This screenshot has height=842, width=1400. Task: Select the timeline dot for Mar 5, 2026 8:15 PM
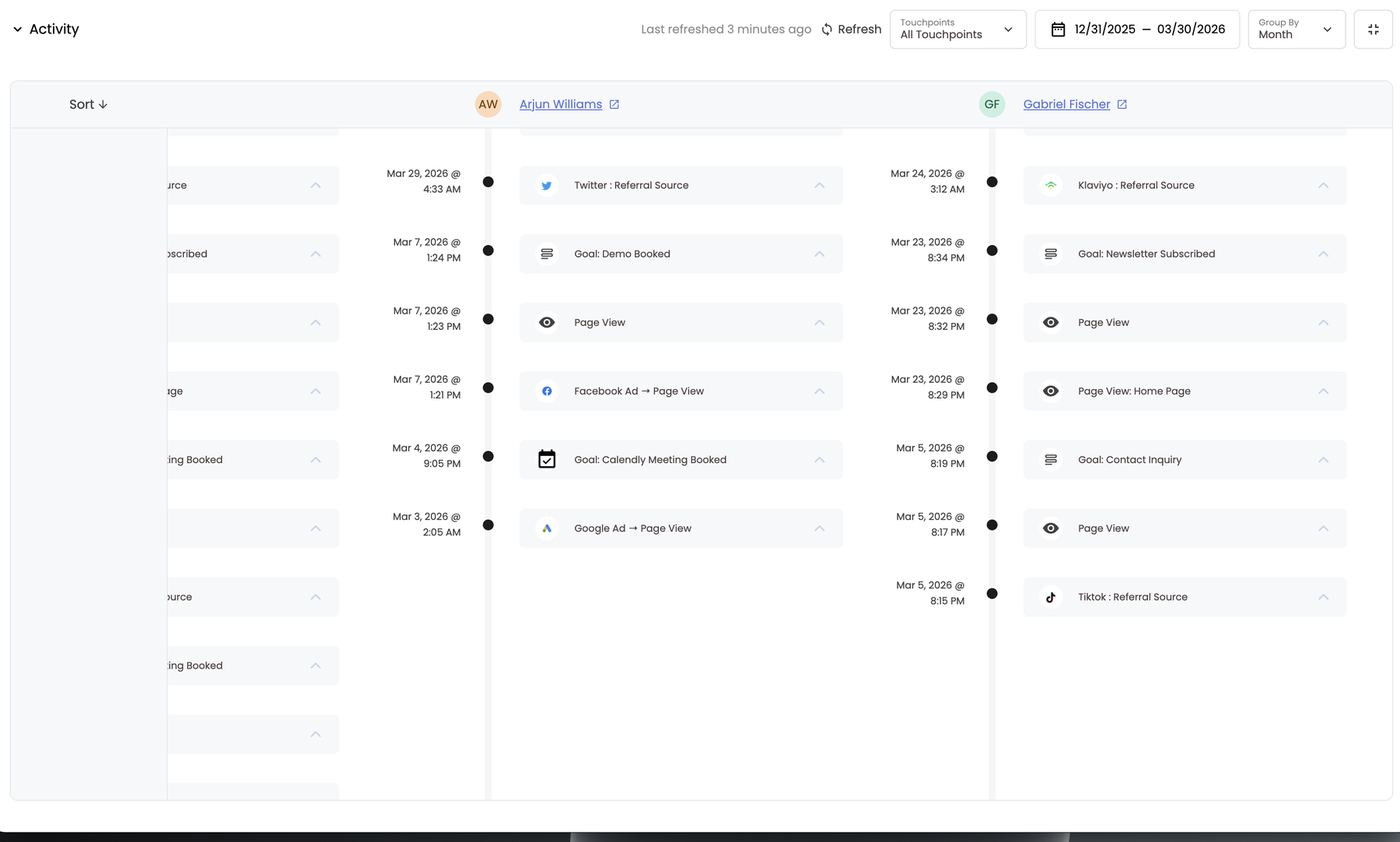tap(992, 594)
